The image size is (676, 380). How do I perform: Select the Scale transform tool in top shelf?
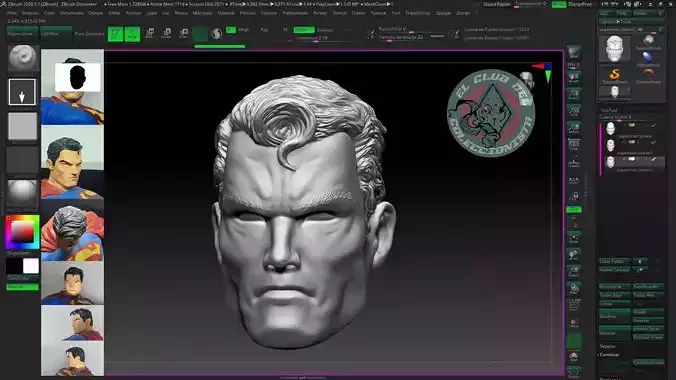click(166, 34)
